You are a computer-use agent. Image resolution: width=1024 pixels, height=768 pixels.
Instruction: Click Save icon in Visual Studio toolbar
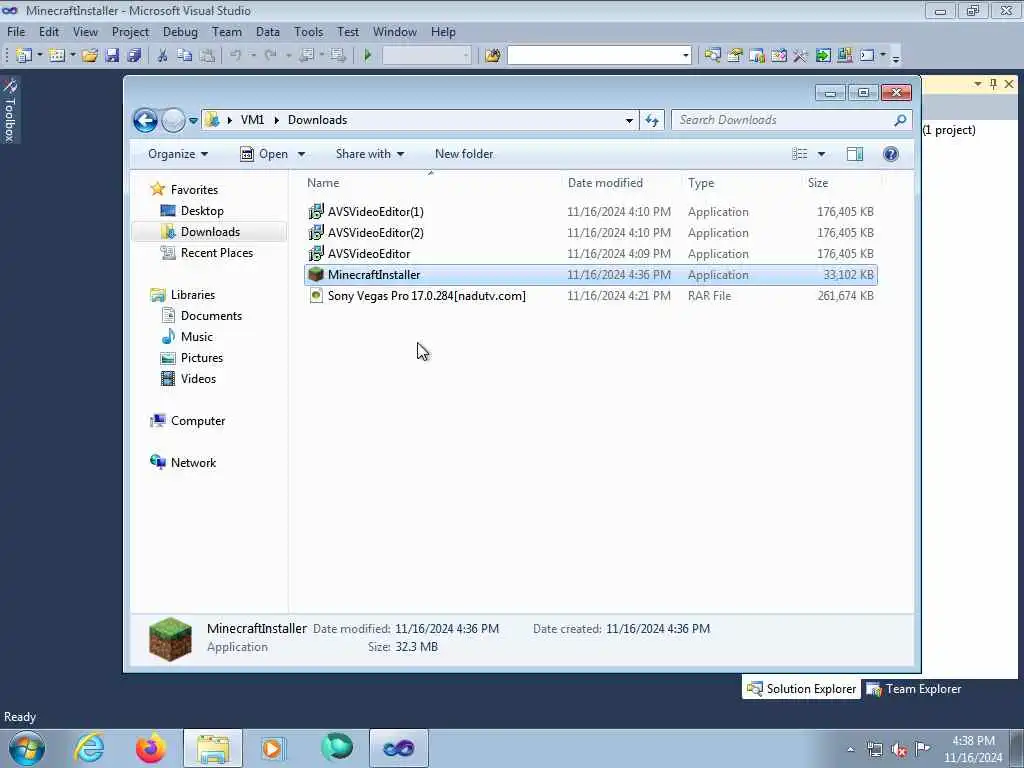pyautogui.click(x=112, y=56)
